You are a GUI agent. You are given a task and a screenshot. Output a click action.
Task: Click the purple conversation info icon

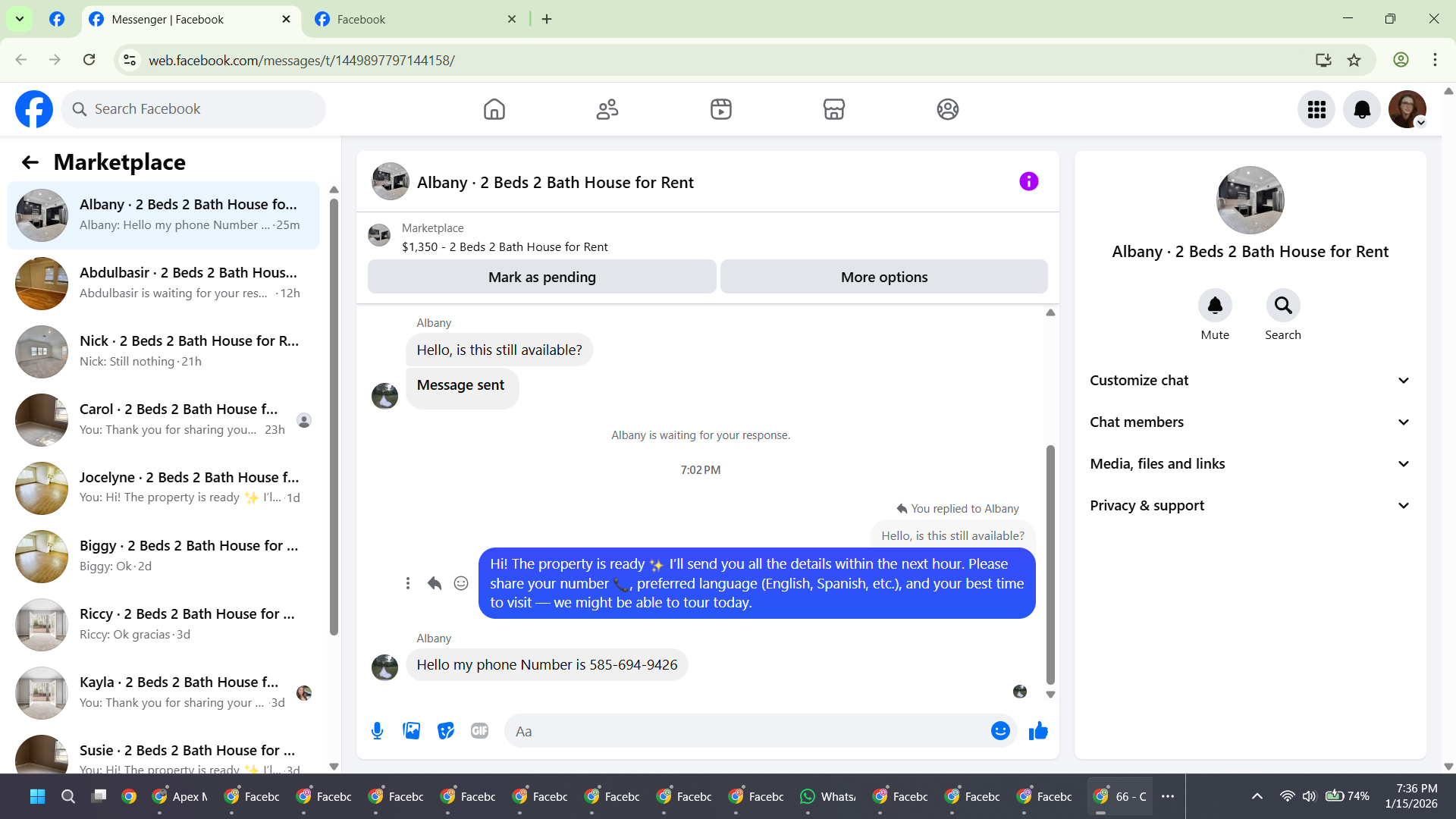(1028, 182)
